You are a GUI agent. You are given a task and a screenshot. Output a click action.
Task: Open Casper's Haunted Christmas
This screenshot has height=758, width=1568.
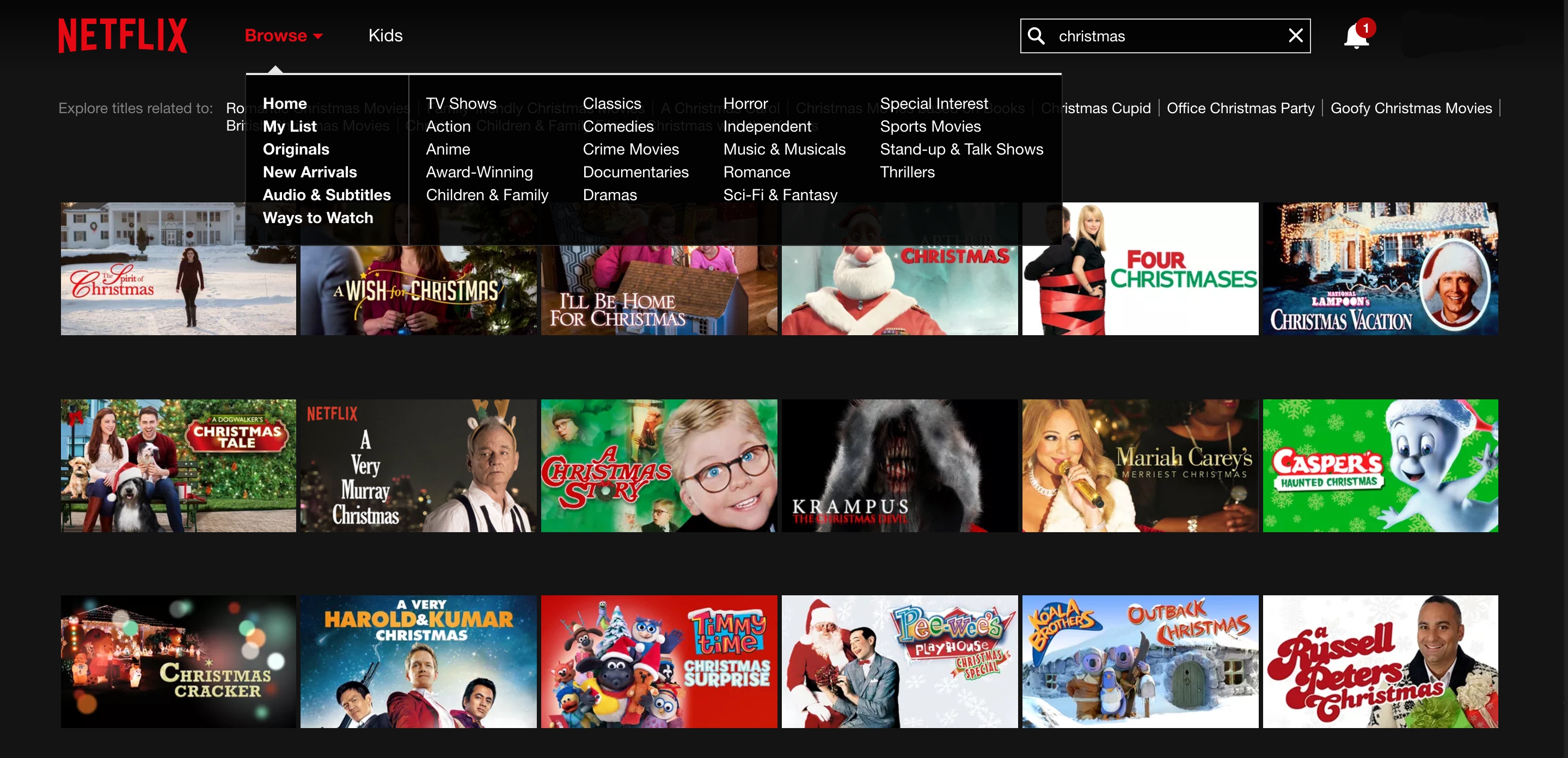pyautogui.click(x=1381, y=465)
